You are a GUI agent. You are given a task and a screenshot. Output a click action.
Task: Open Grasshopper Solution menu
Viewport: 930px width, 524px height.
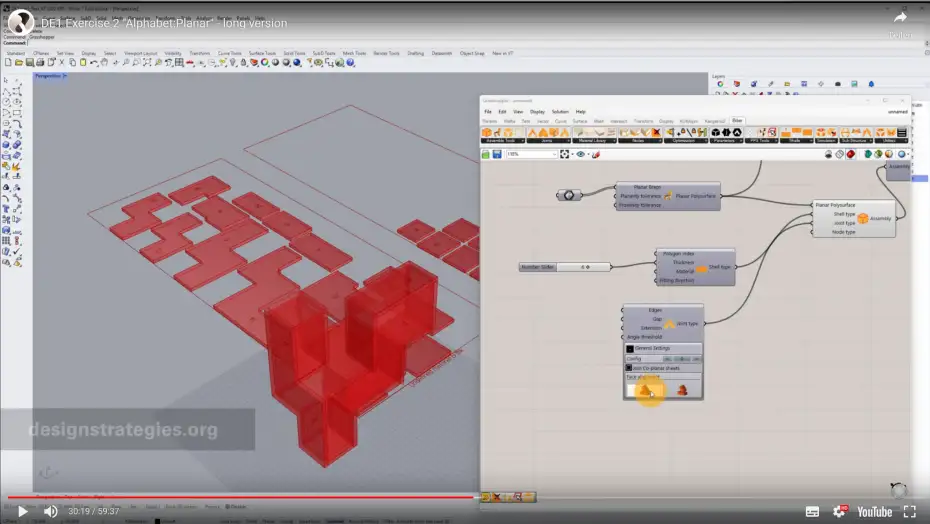click(560, 112)
